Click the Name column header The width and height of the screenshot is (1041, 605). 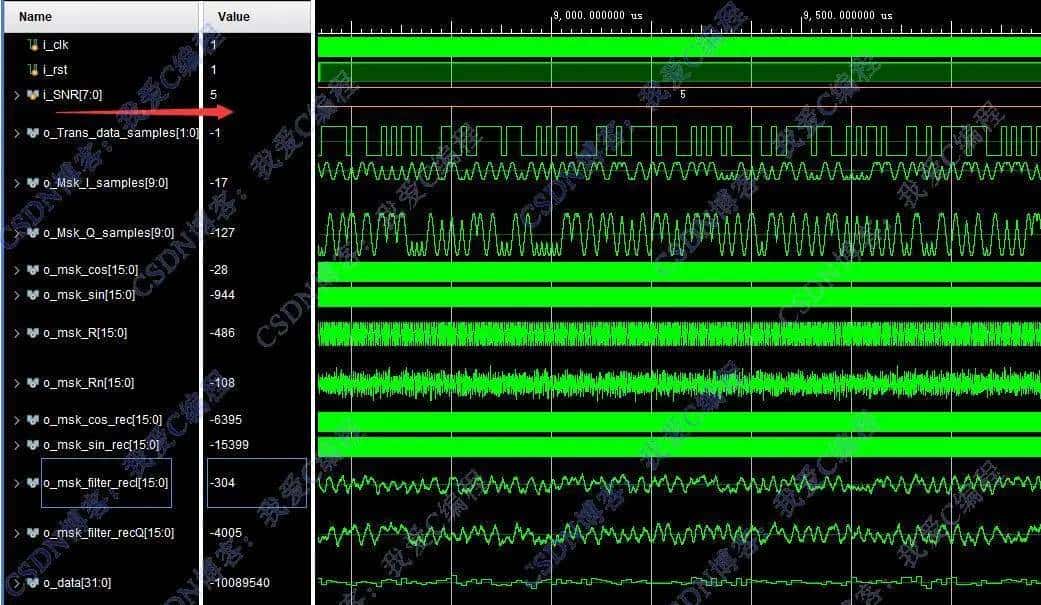34,16
